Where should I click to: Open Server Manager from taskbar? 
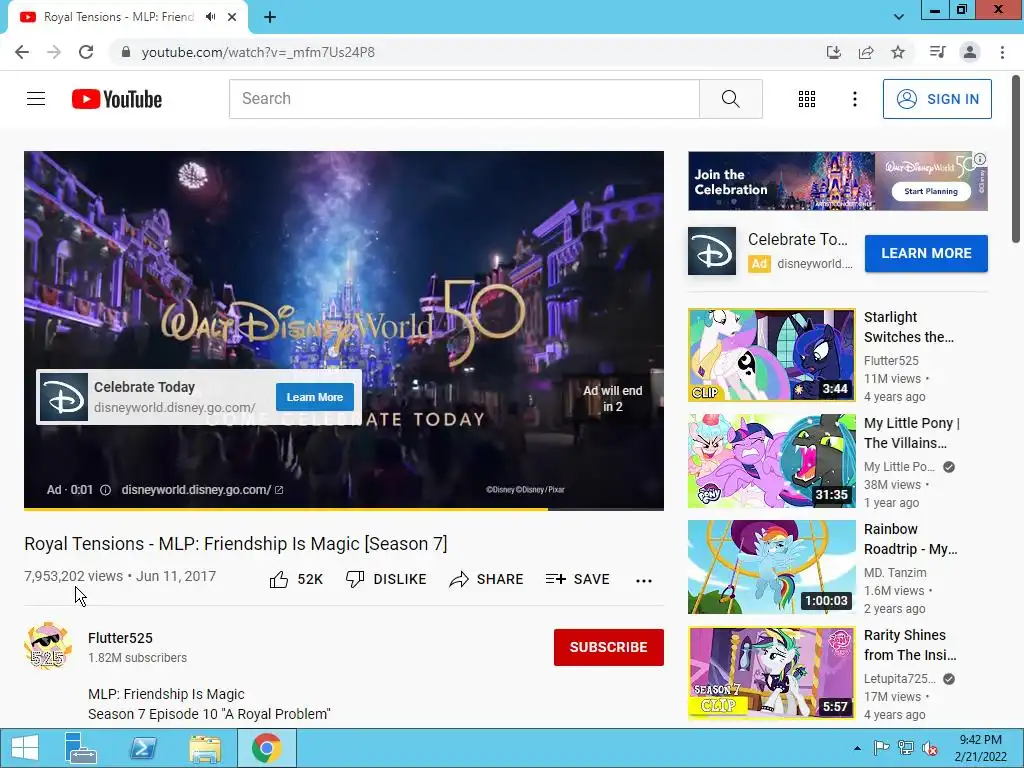[x=81, y=748]
